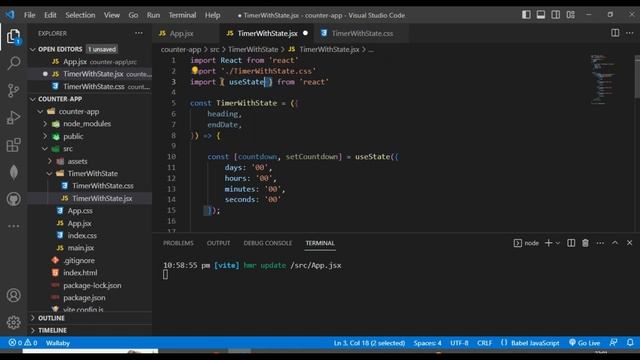Open package.json in the file tree
Image resolution: width=640 pixels, height=360 pixels.
tap(84, 298)
